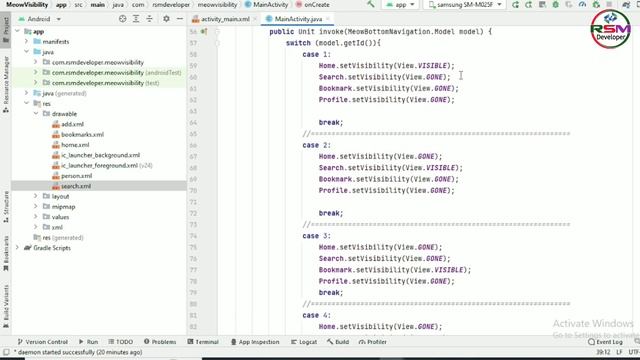Open the app run configuration dropdown
This screenshot has height=360, width=640.
(400, 4)
